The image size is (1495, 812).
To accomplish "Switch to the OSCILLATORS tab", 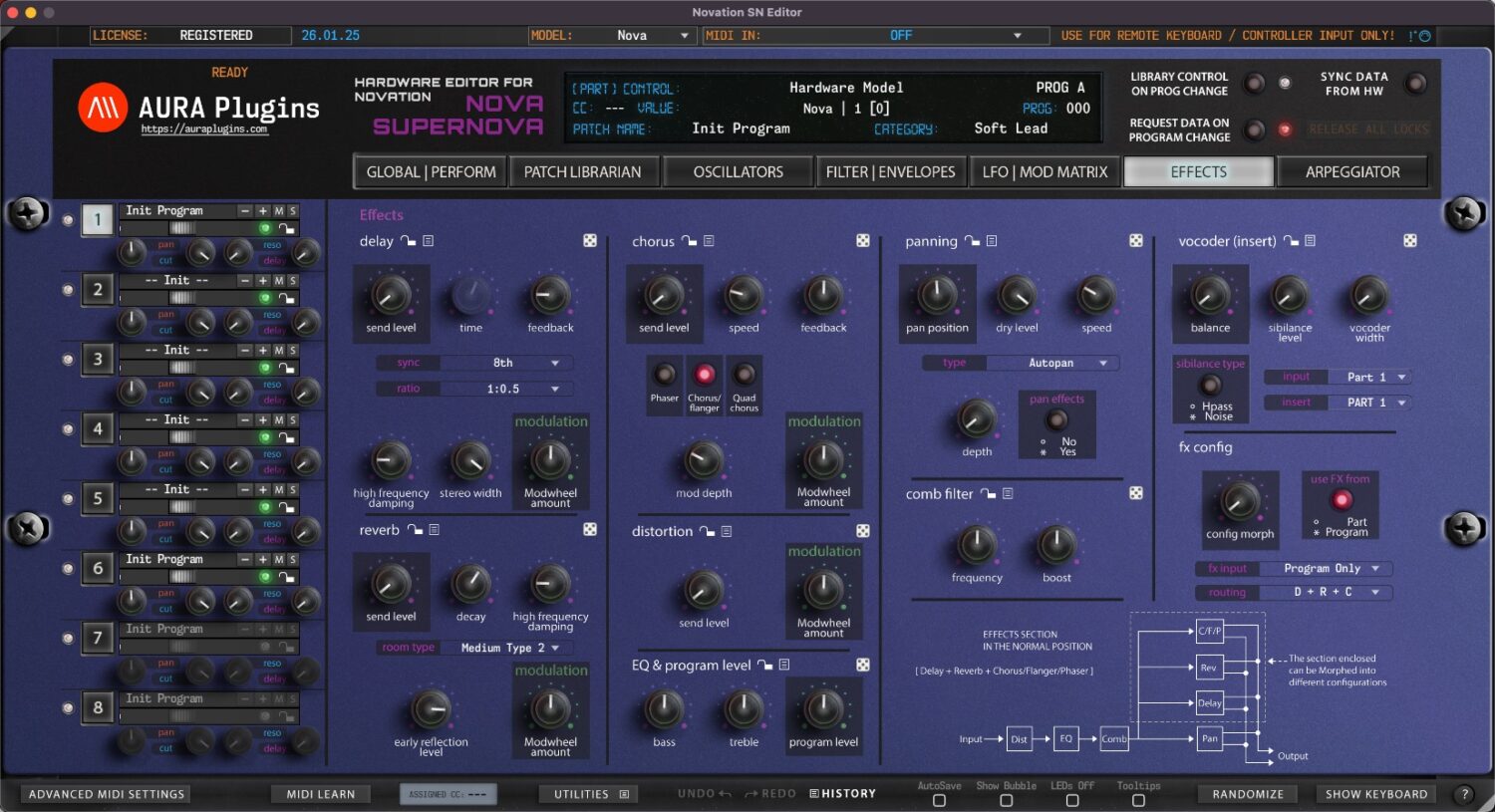I will pos(738,171).
